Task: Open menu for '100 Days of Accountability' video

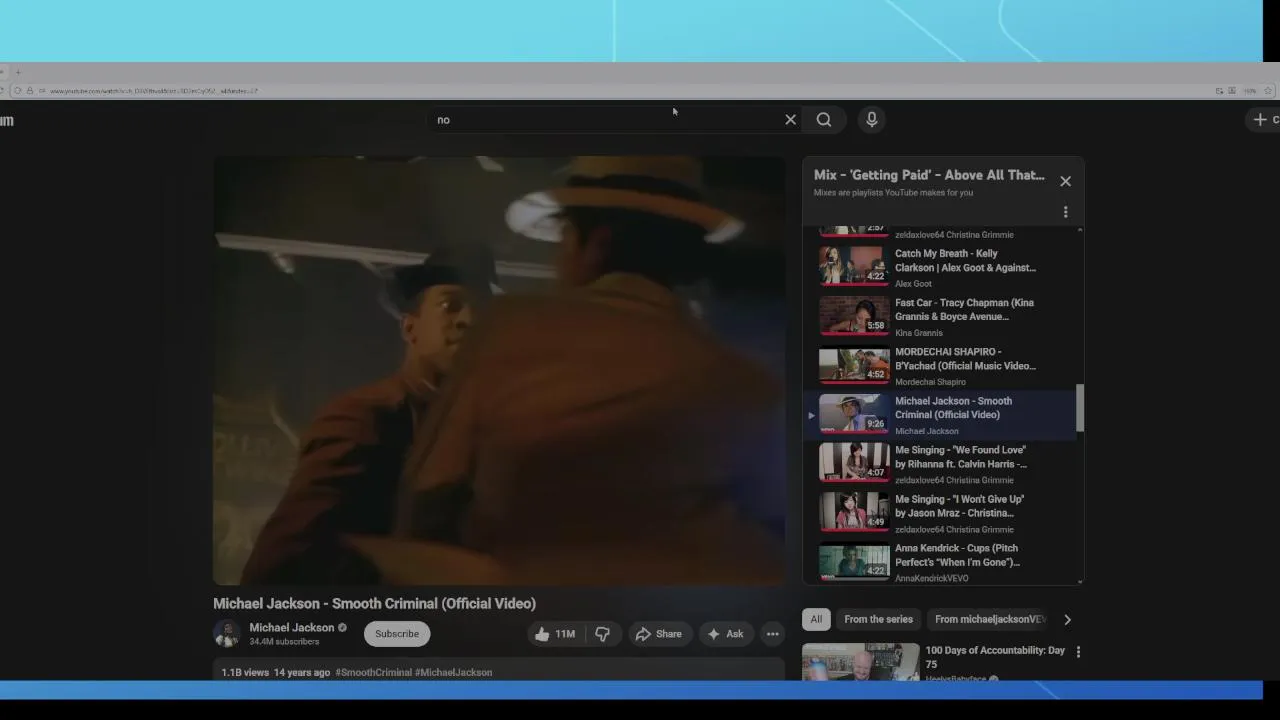Action: point(1078,652)
